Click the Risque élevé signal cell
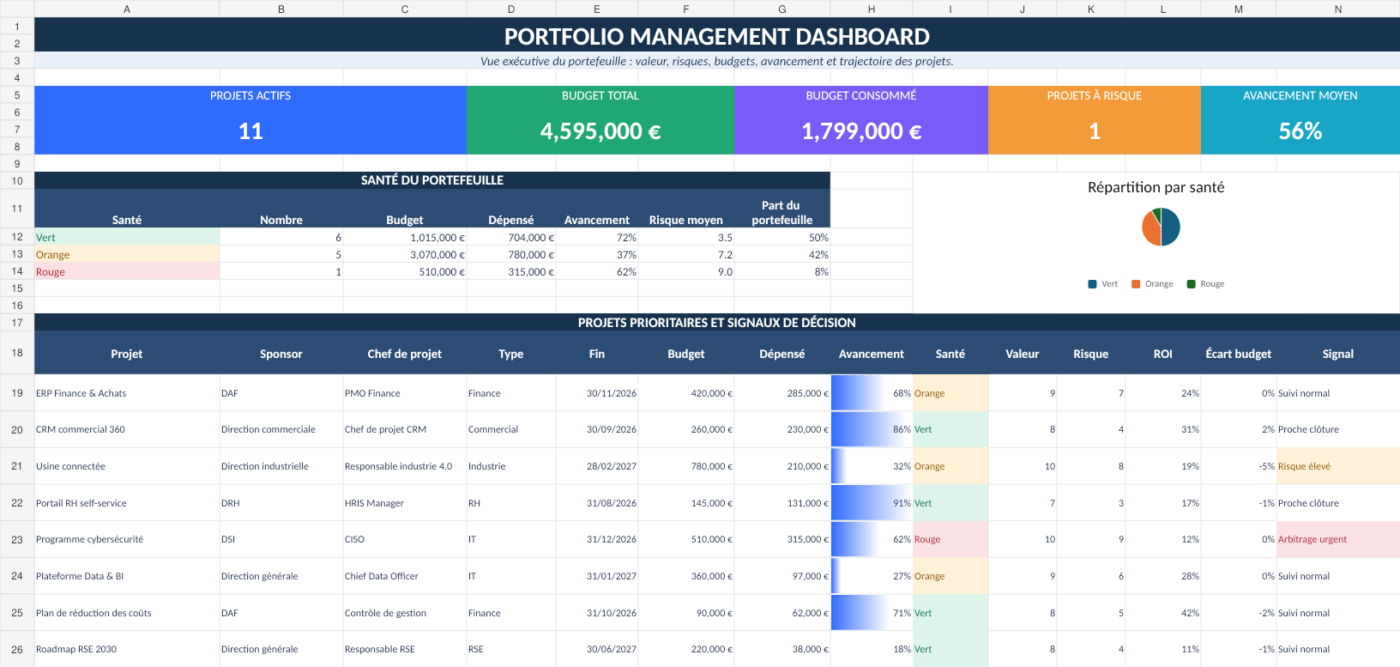The height and width of the screenshot is (667, 1400). [x=1338, y=466]
